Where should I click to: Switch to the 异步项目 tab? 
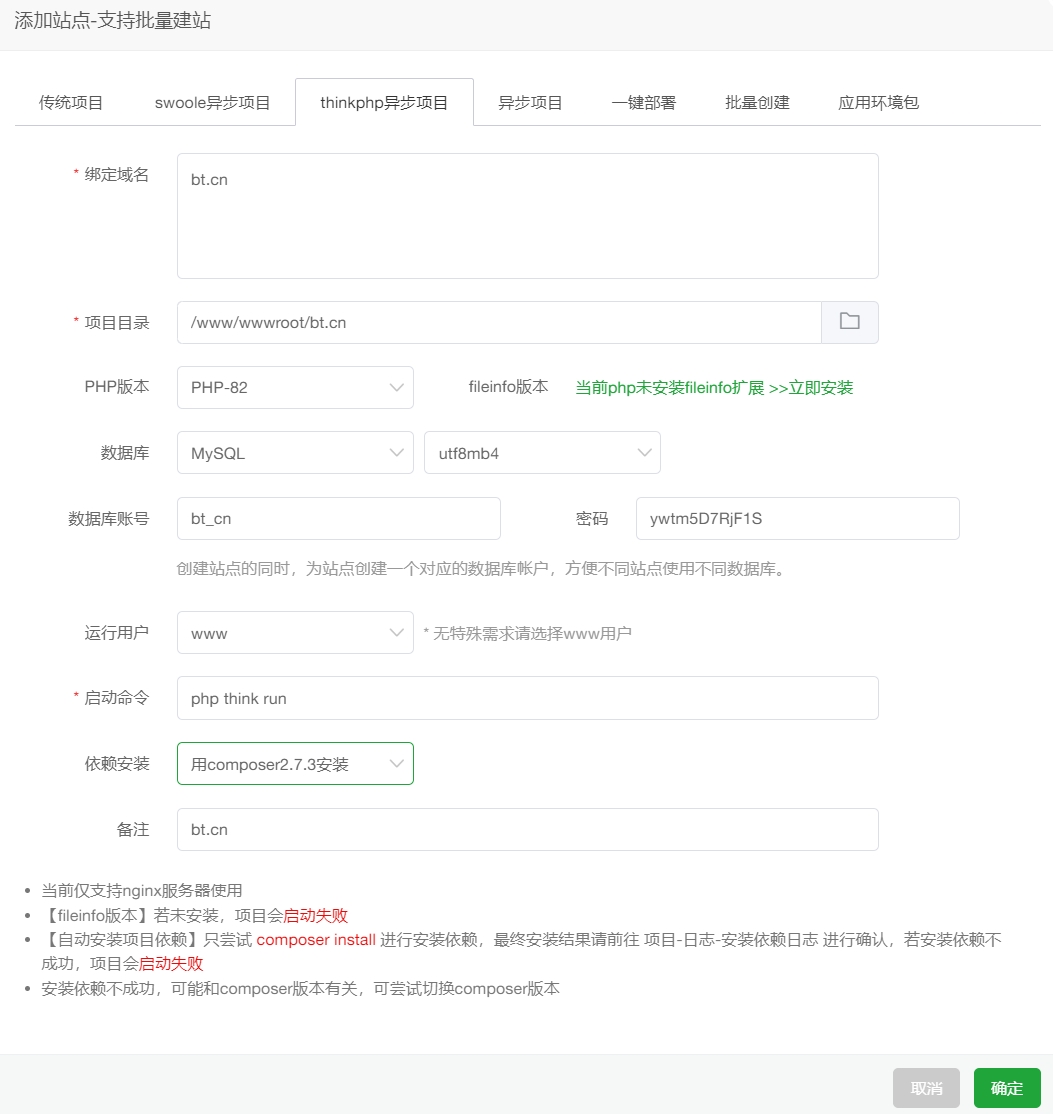(x=529, y=101)
